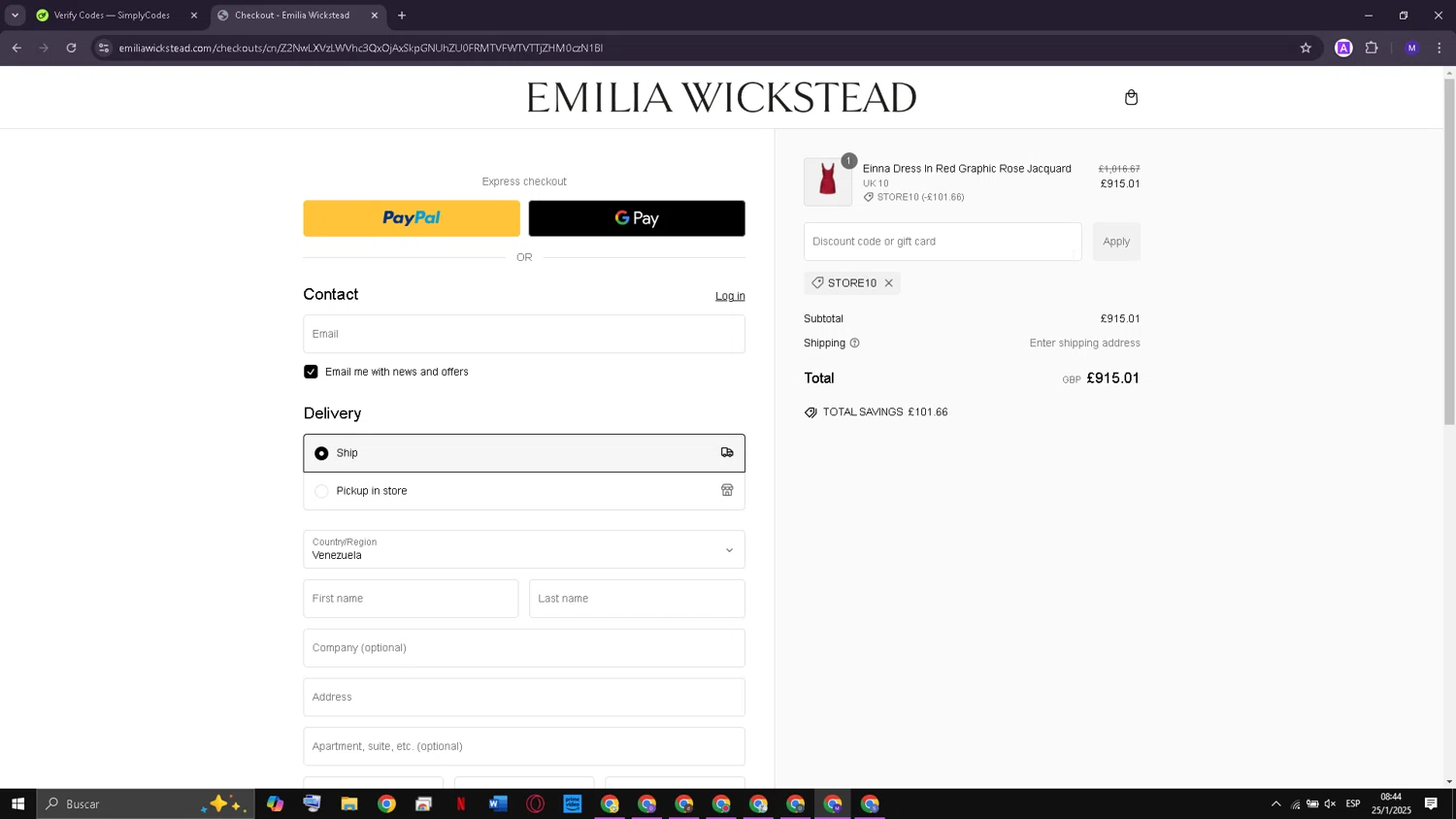Open the Wi-Fi network icon

tap(1295, 803)
